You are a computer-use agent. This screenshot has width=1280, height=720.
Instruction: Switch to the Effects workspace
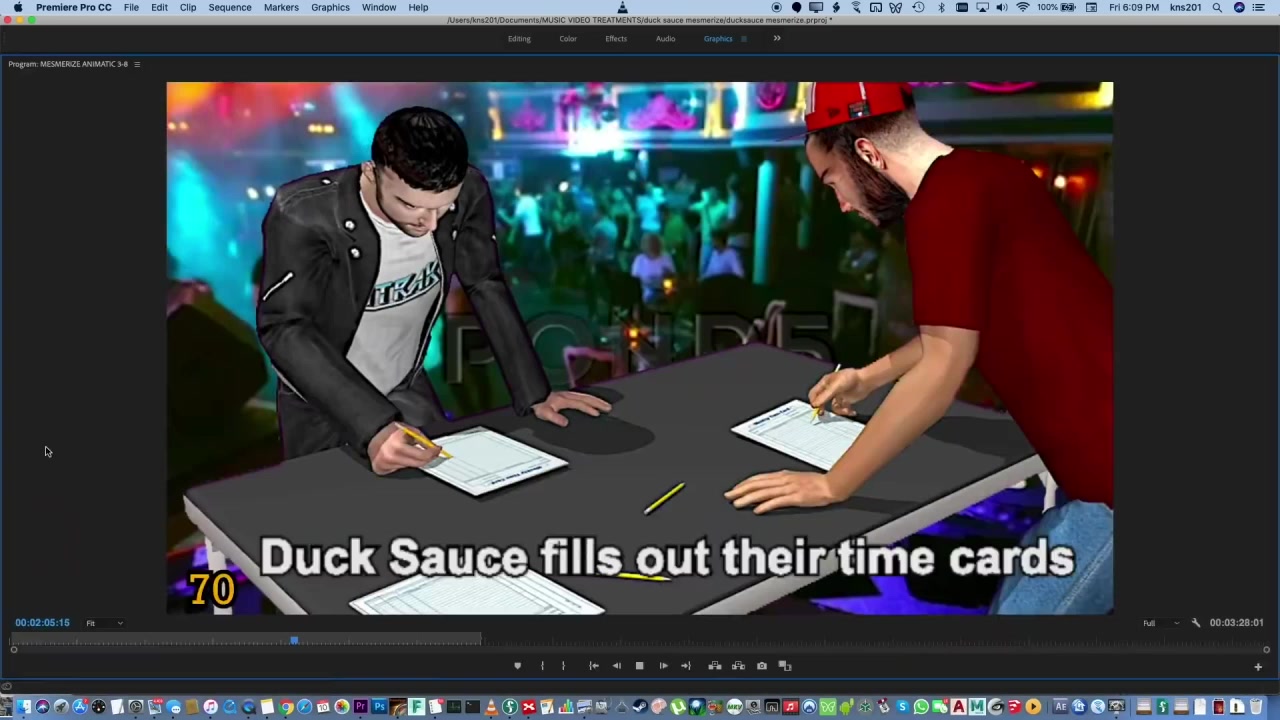(x=616, y=39)
